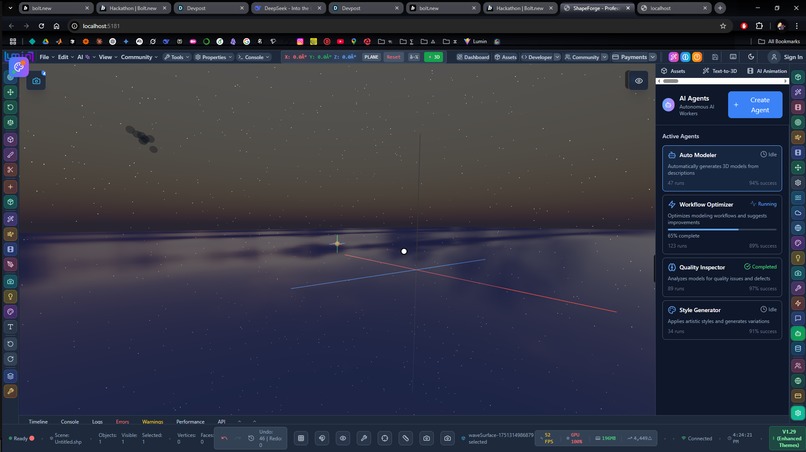Open the Dashboard button
The height and width of the screenshot is (452, 806).
(x=473, y=57)
